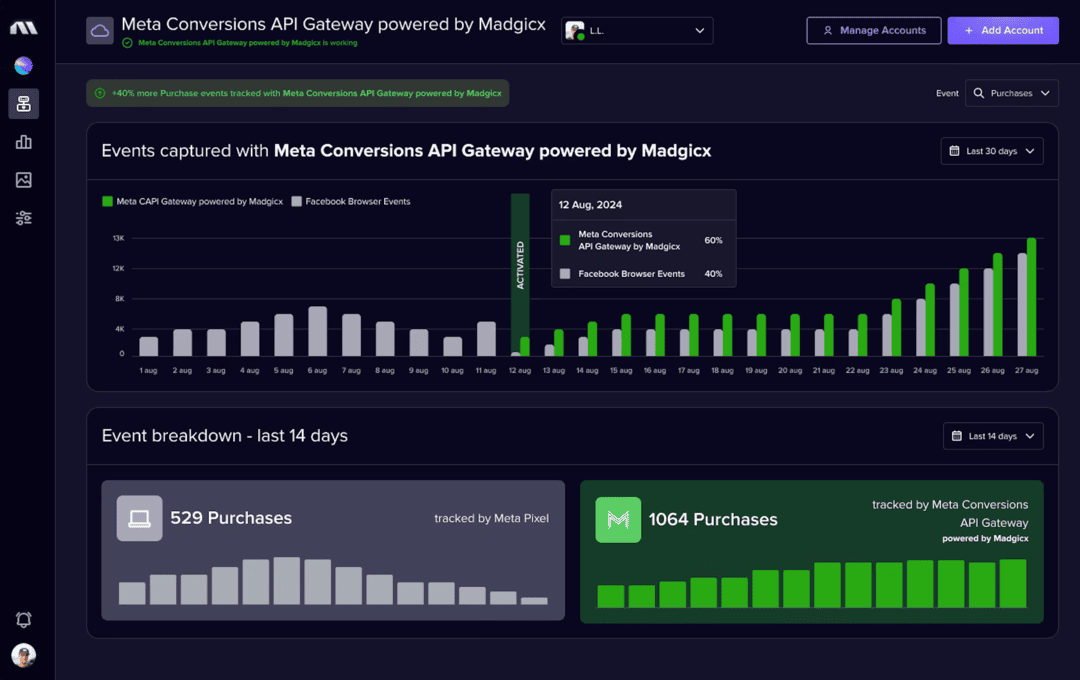Screen dimensions: 1080x680
Task: Click green swatch in 12 Aug tooltip
Action: pos(565,240)
